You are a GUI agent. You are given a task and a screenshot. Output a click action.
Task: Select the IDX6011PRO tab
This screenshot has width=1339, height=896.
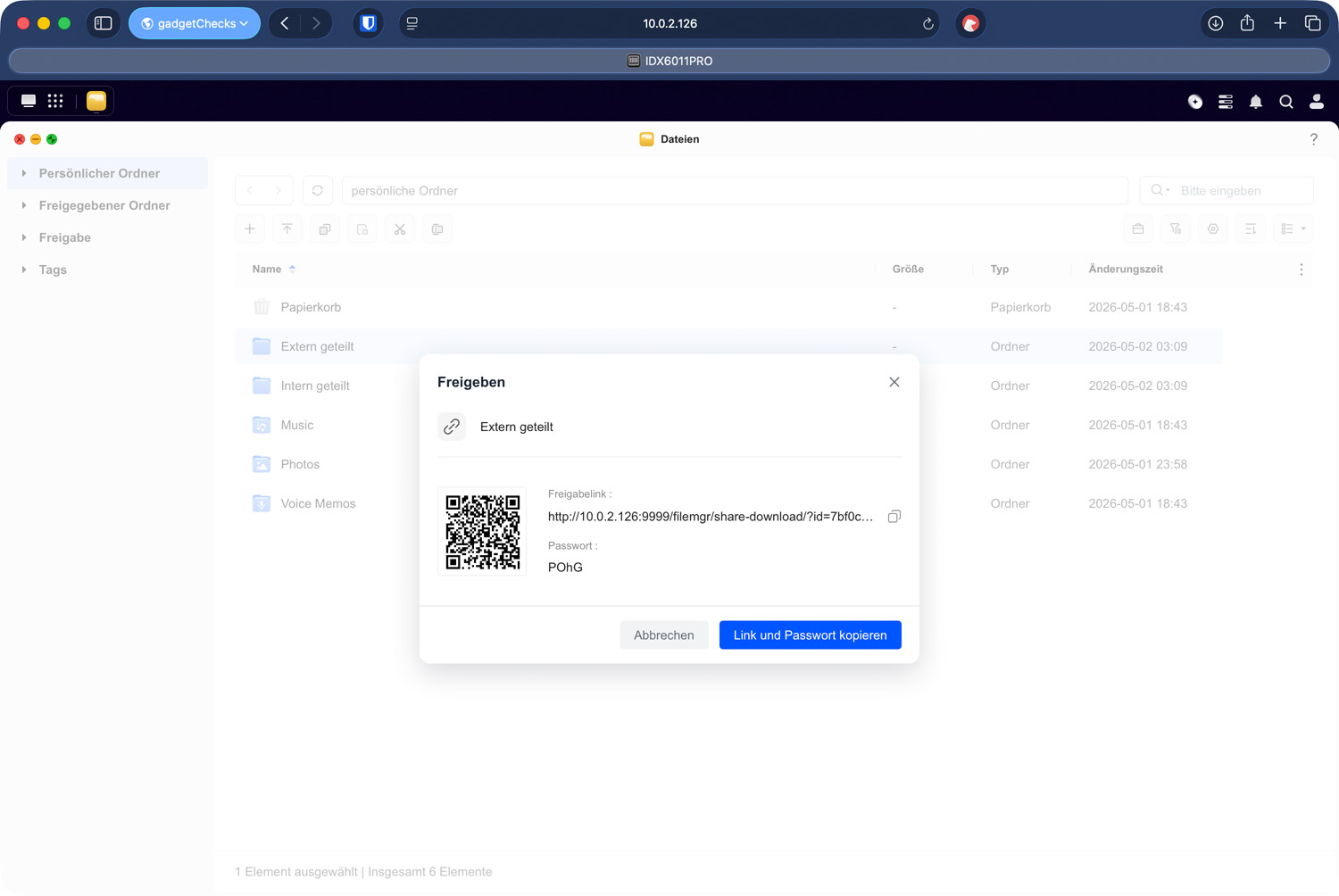click(669, 61)
